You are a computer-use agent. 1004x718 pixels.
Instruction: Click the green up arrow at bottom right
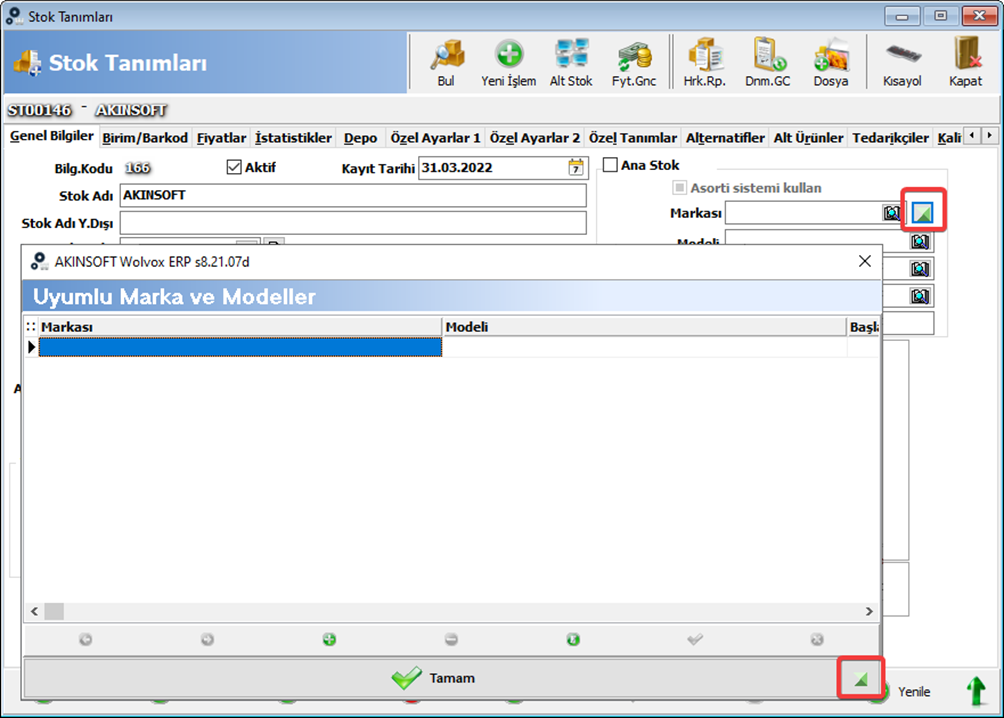976,692
